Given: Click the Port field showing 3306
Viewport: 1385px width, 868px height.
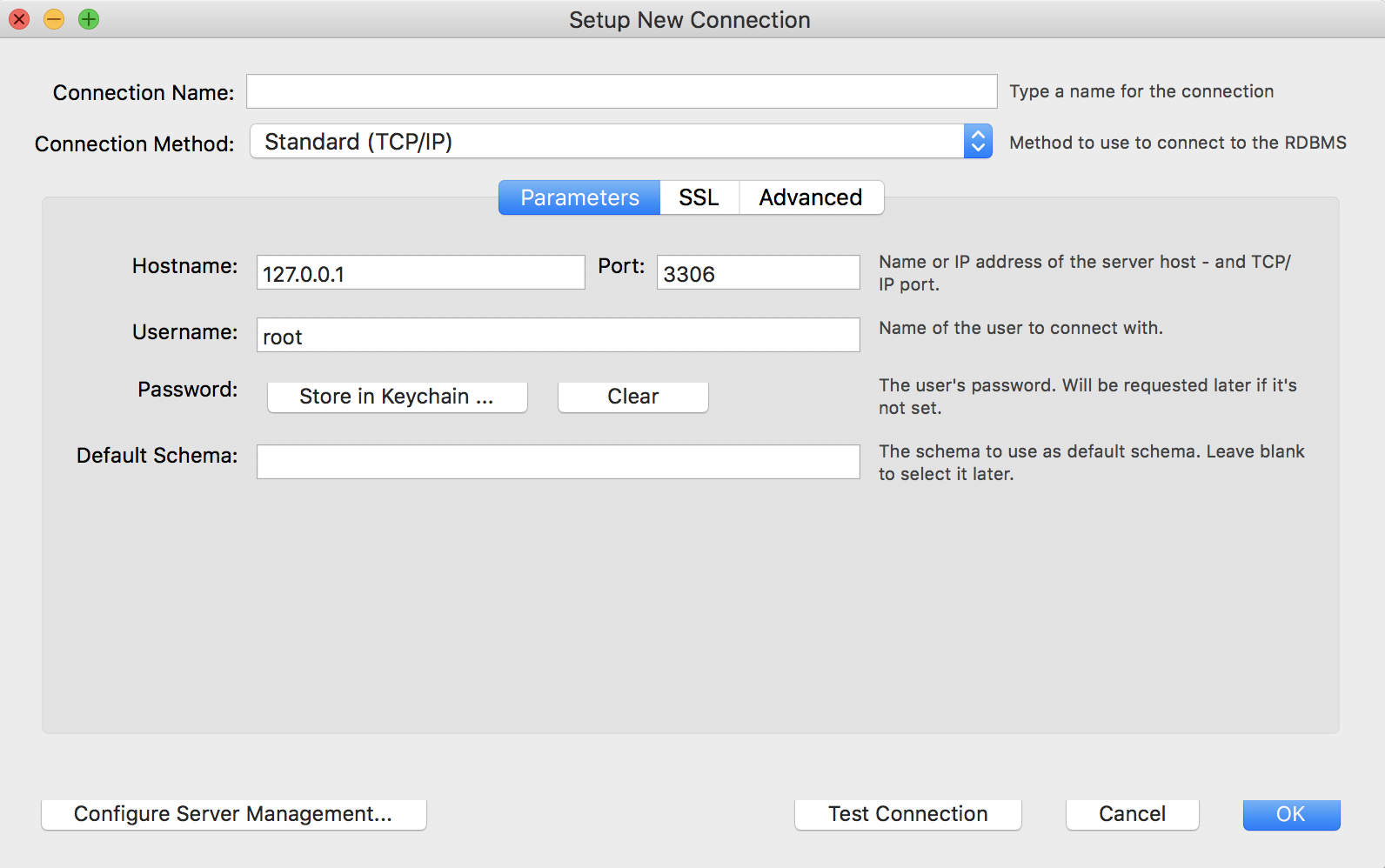Looking at the screenshot, I should click(759, 272).
